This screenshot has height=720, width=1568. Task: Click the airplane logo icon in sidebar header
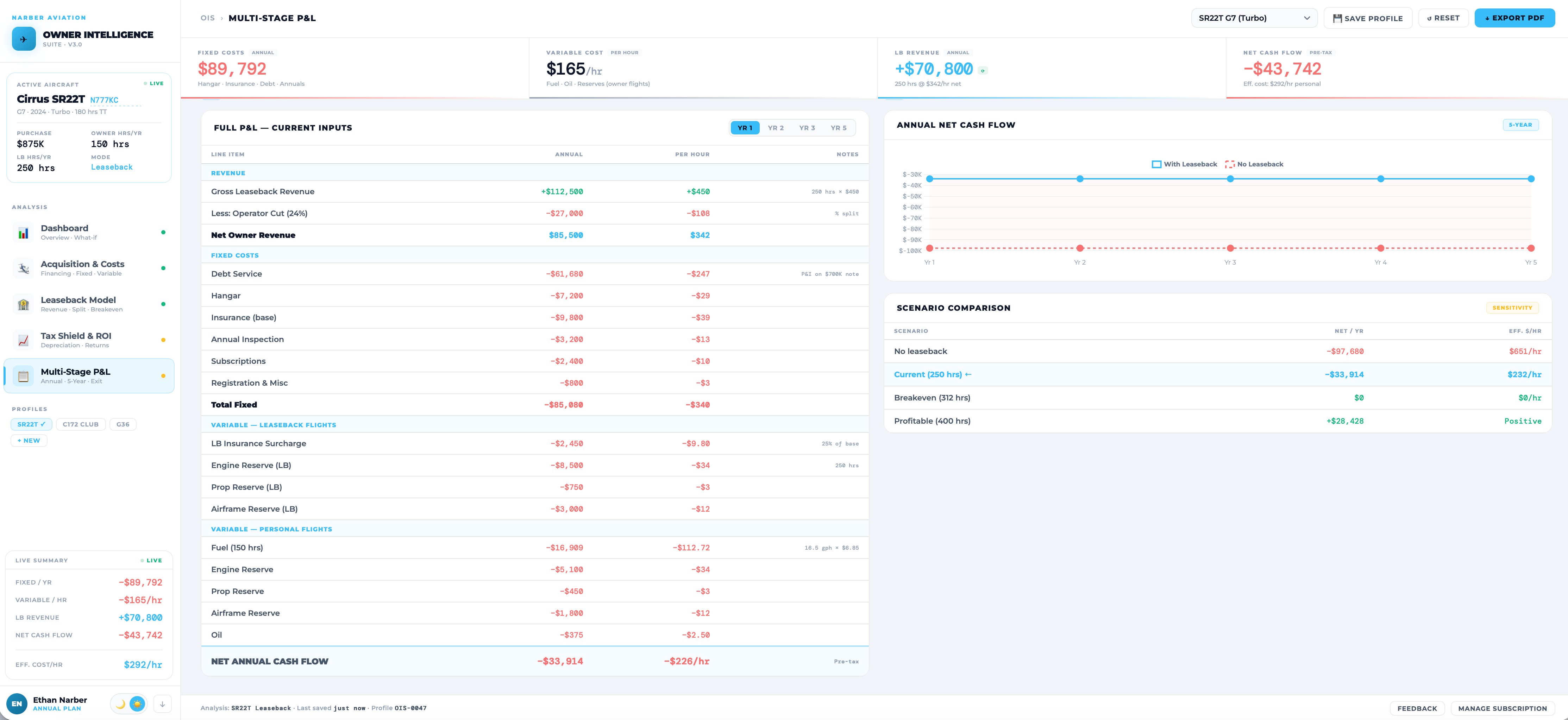(x=24, y=39)
